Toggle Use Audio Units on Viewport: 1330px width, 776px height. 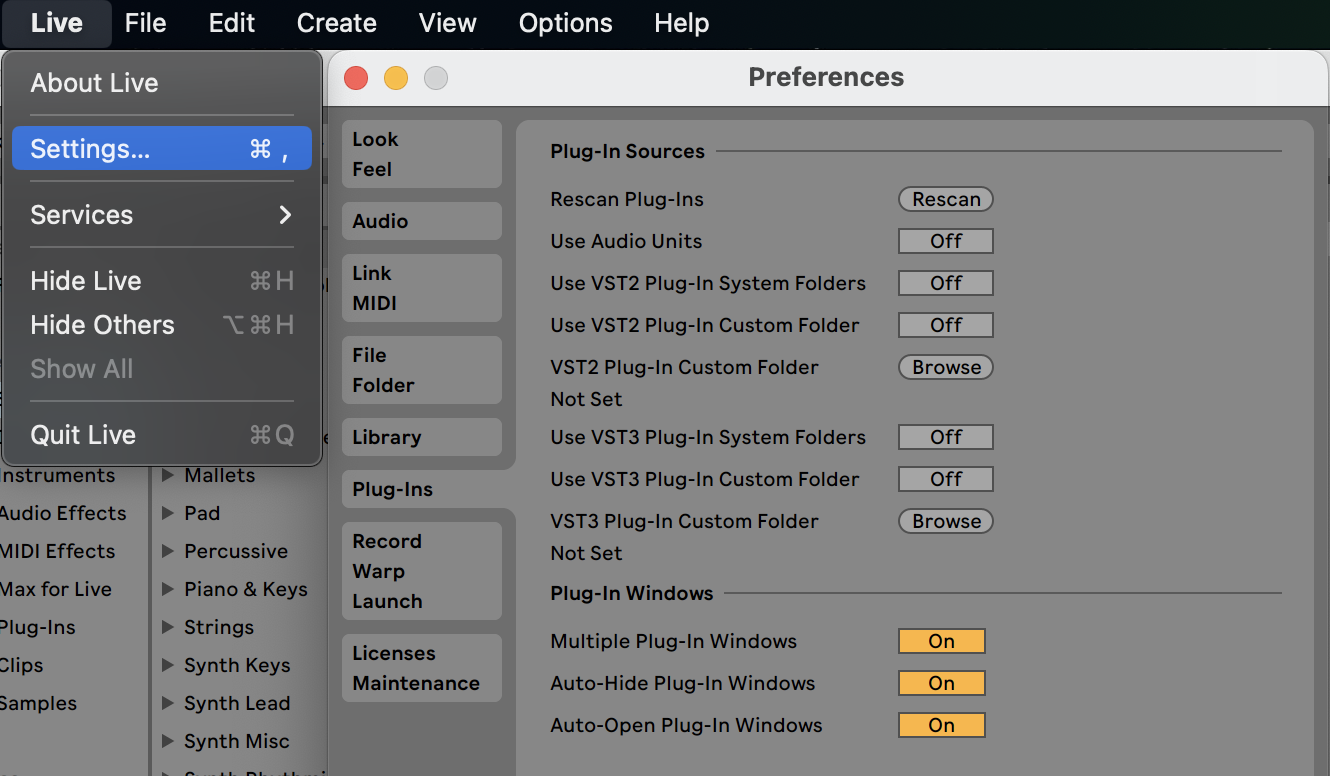tap(945, 241)
